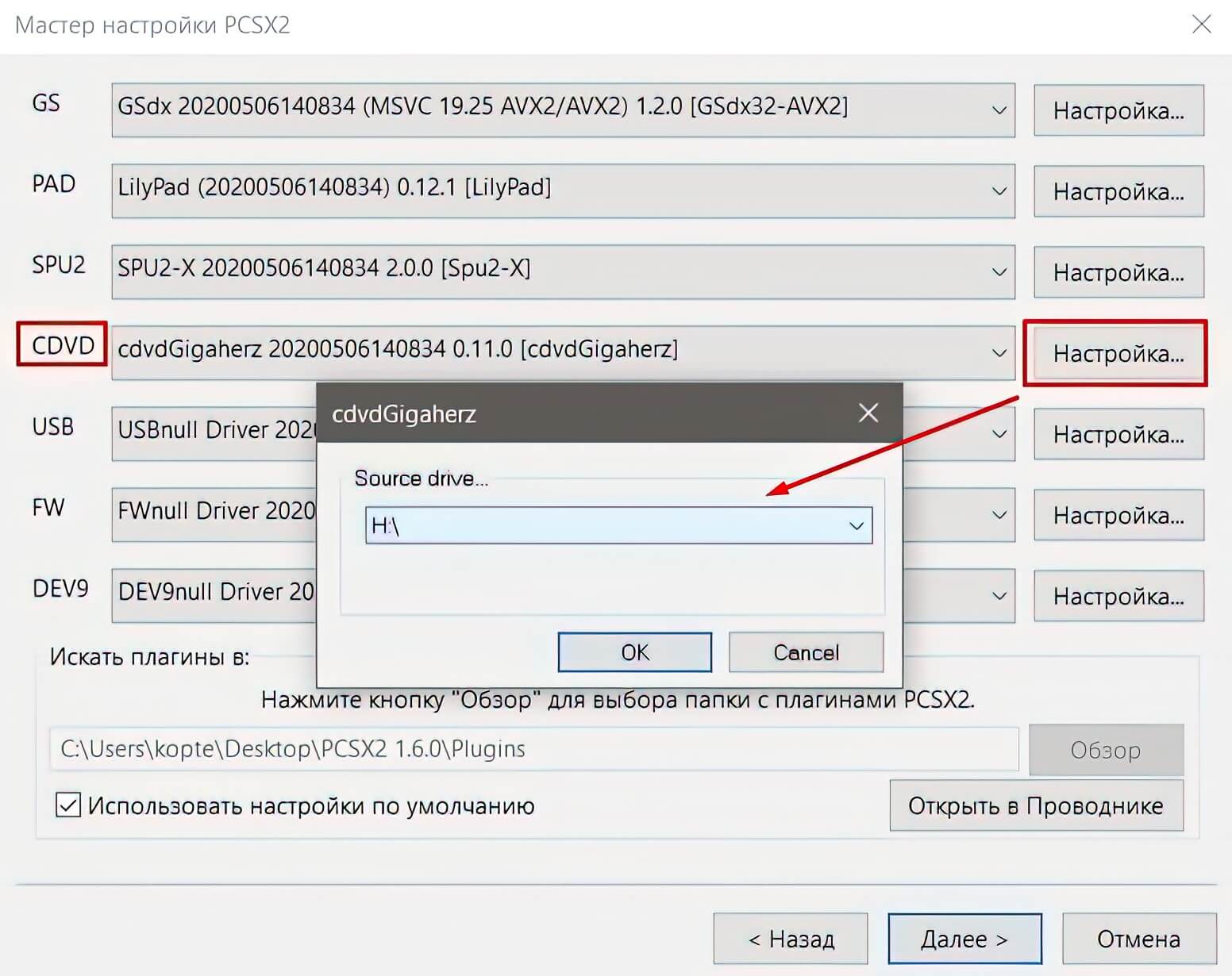The width and height of the screenshot is (1232, 976).
Task: Open the GS plugin GSdx dropdown
Action: (999, 110)
